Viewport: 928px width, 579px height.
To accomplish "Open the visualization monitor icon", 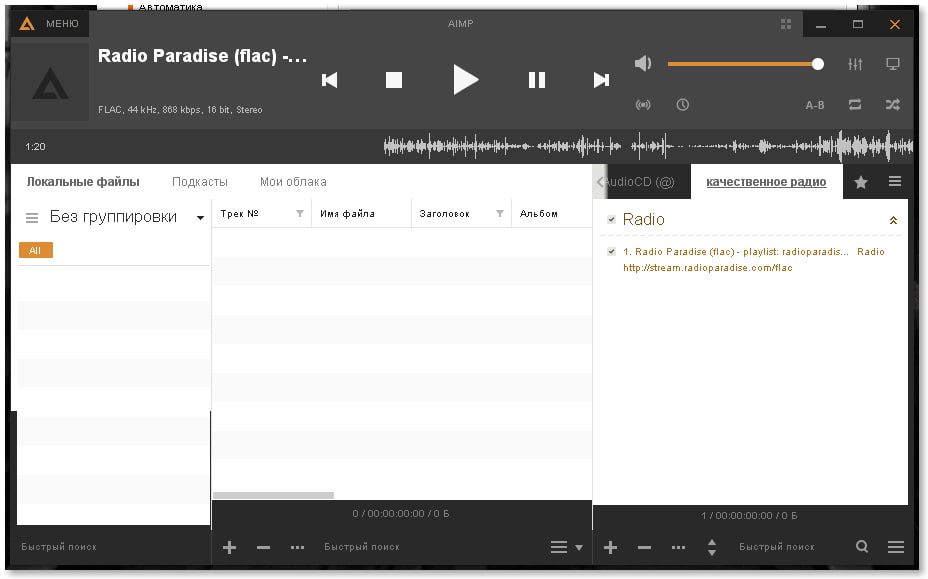I will [x=892, y=64].
